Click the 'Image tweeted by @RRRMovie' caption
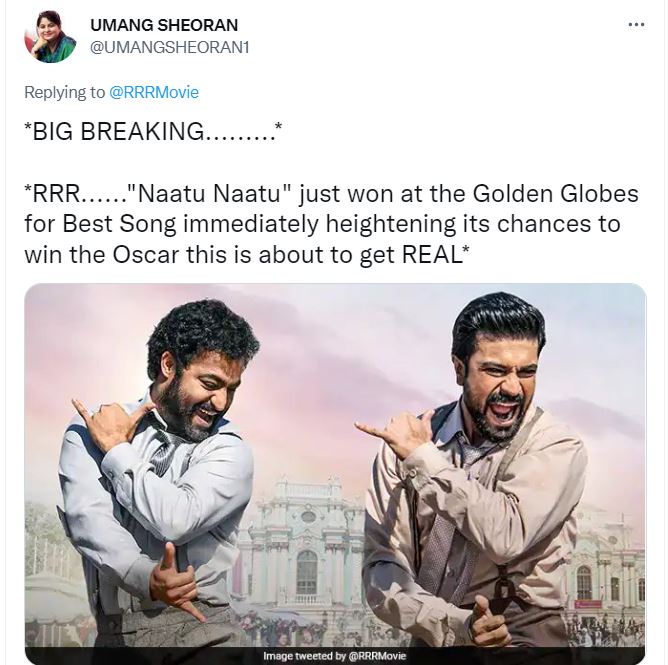 click(x=335, y=656)
